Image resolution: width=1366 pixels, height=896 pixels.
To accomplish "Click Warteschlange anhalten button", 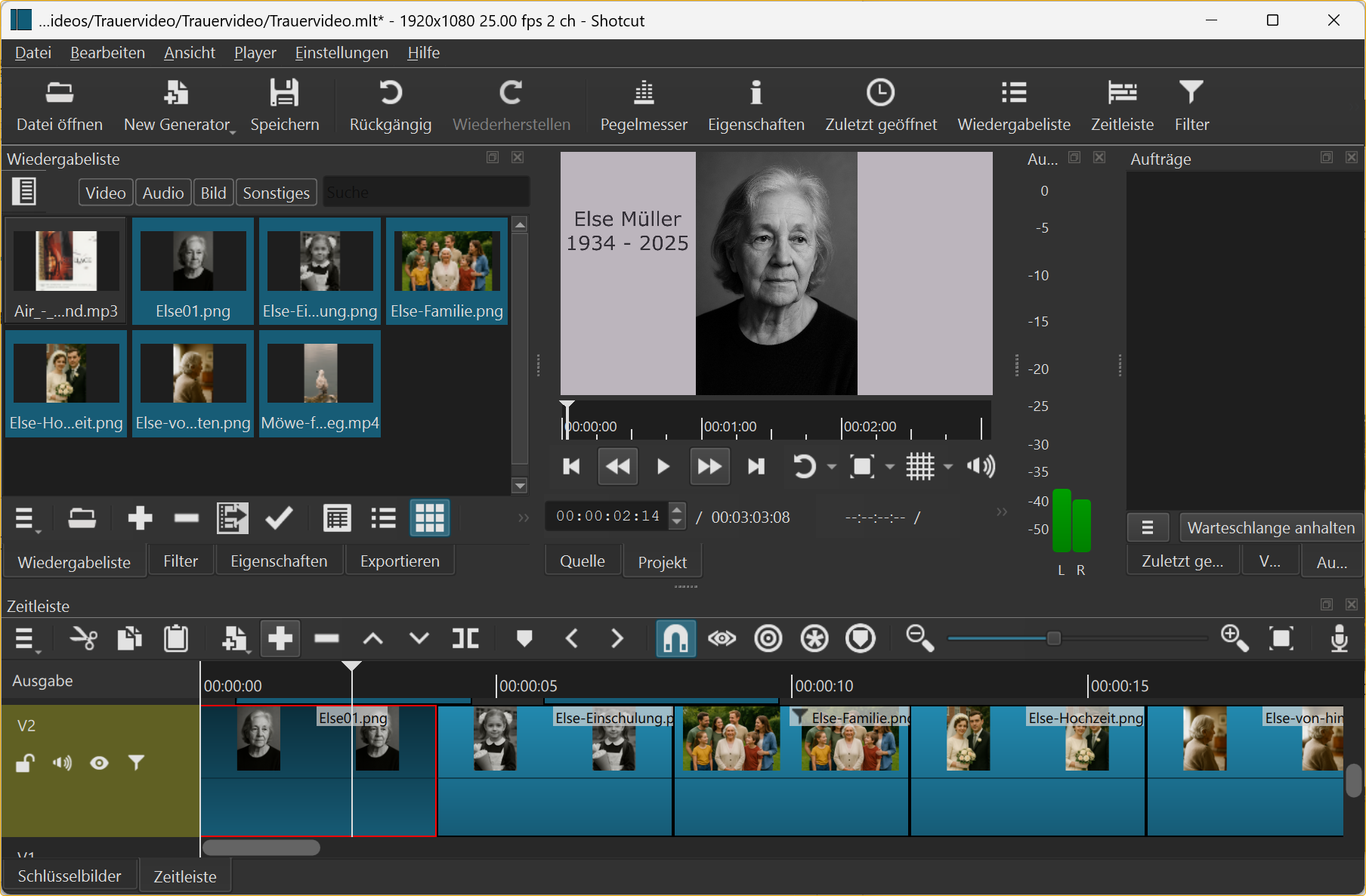I will click(1270, 527).
